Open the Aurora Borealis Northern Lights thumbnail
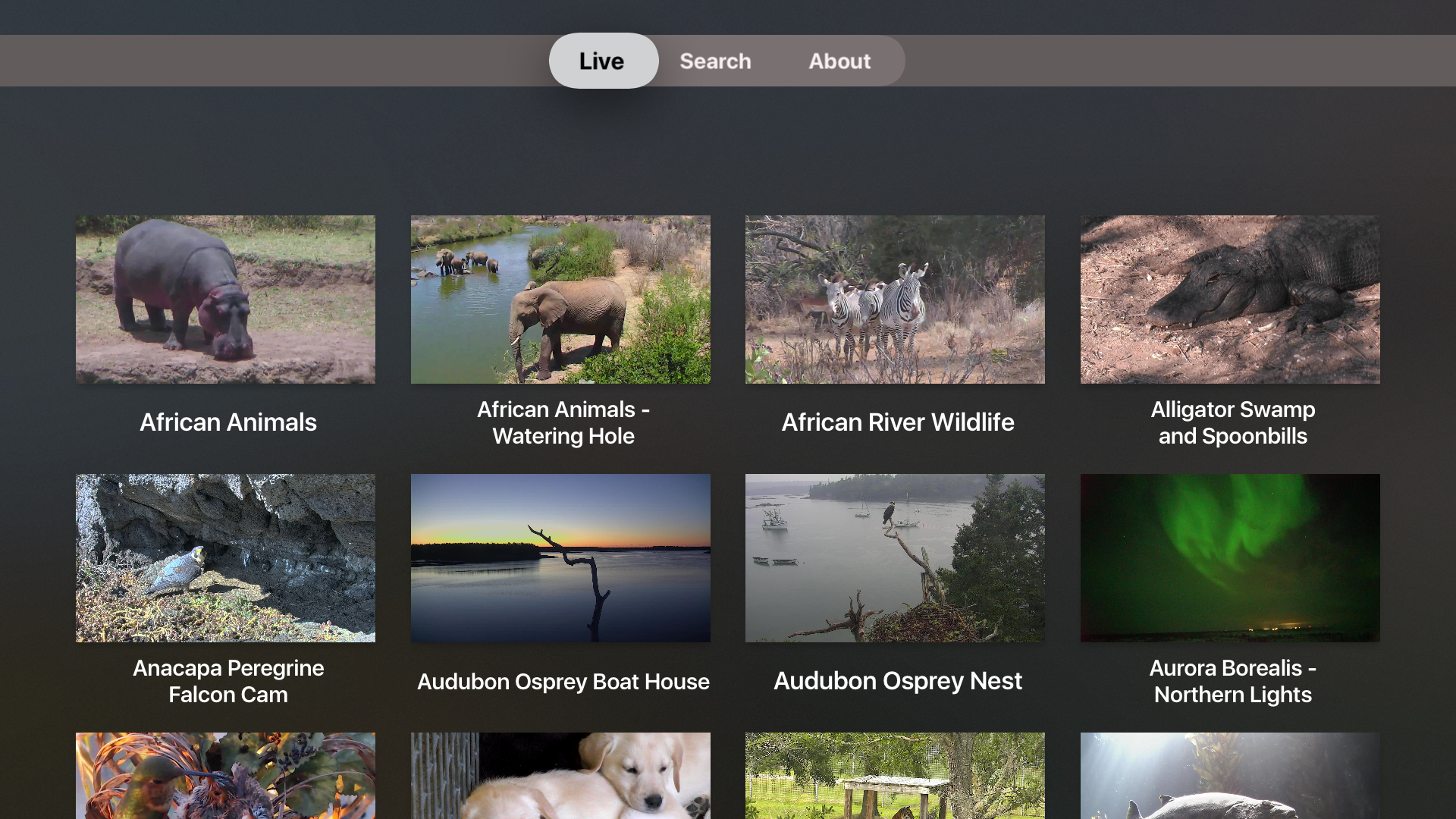Viewport: 1456px width, 819px height. pos(1230,558)
